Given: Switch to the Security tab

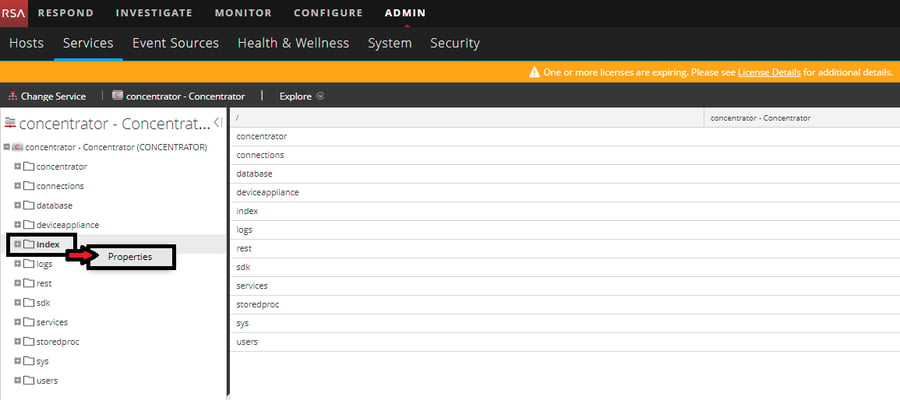Looking at the screenshot, I should [455, 43].
